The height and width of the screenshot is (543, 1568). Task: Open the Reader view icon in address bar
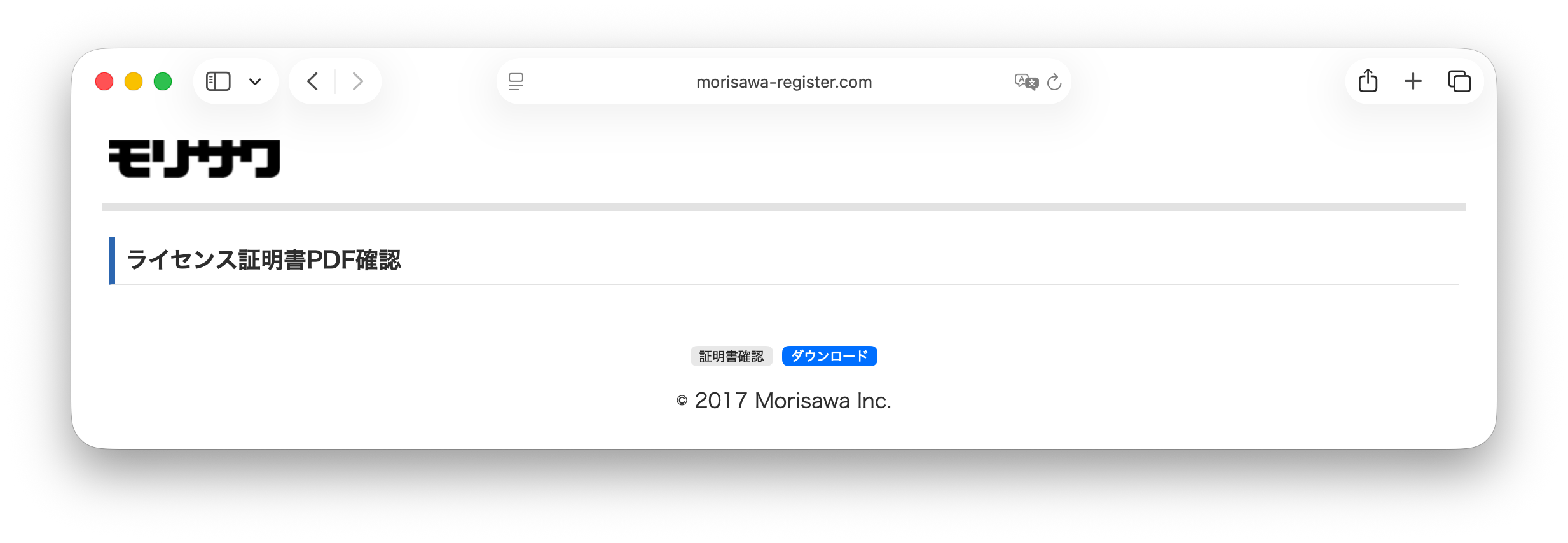516,81
